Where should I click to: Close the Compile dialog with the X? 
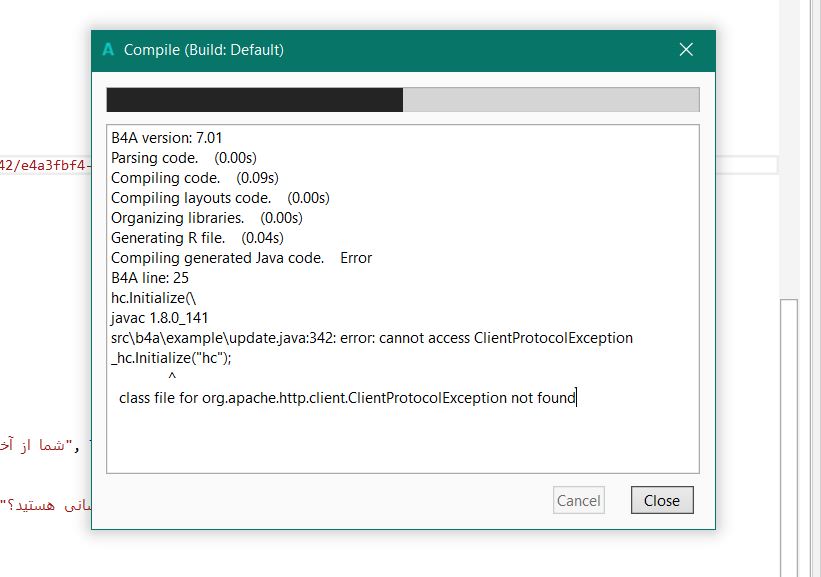tap(686, 50)
